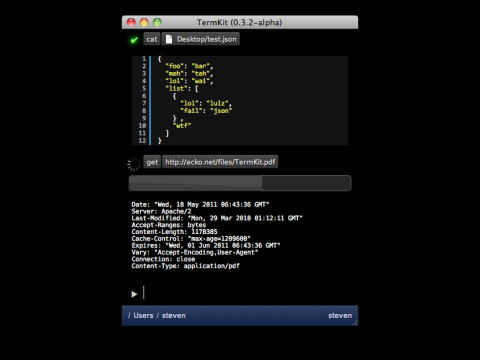Click the "list": [ JSON line
The image size is (480, 360).
[182, 88]
